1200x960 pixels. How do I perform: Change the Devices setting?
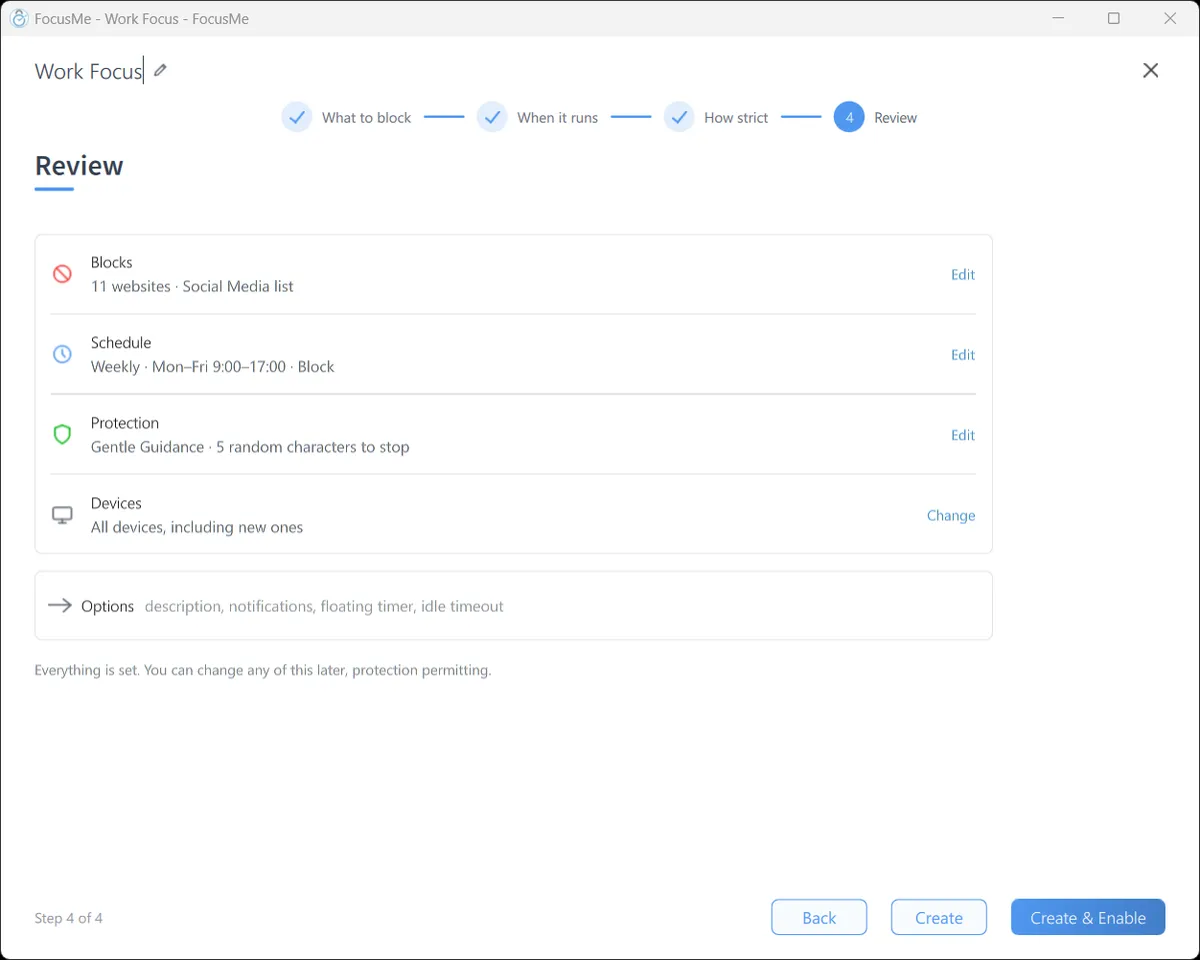coord(951,516)
